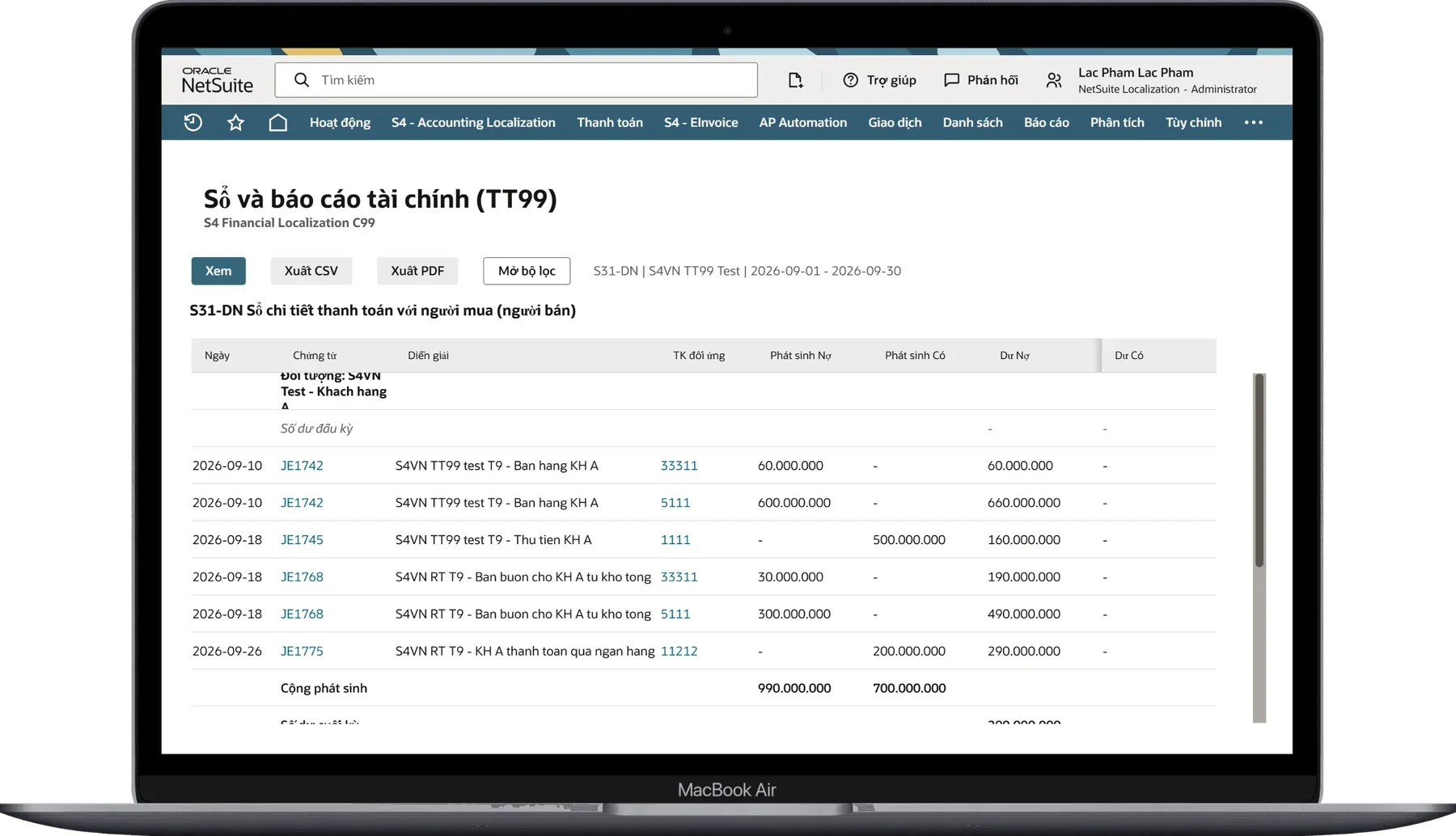Go to the Home icon

tap(277, 122)
